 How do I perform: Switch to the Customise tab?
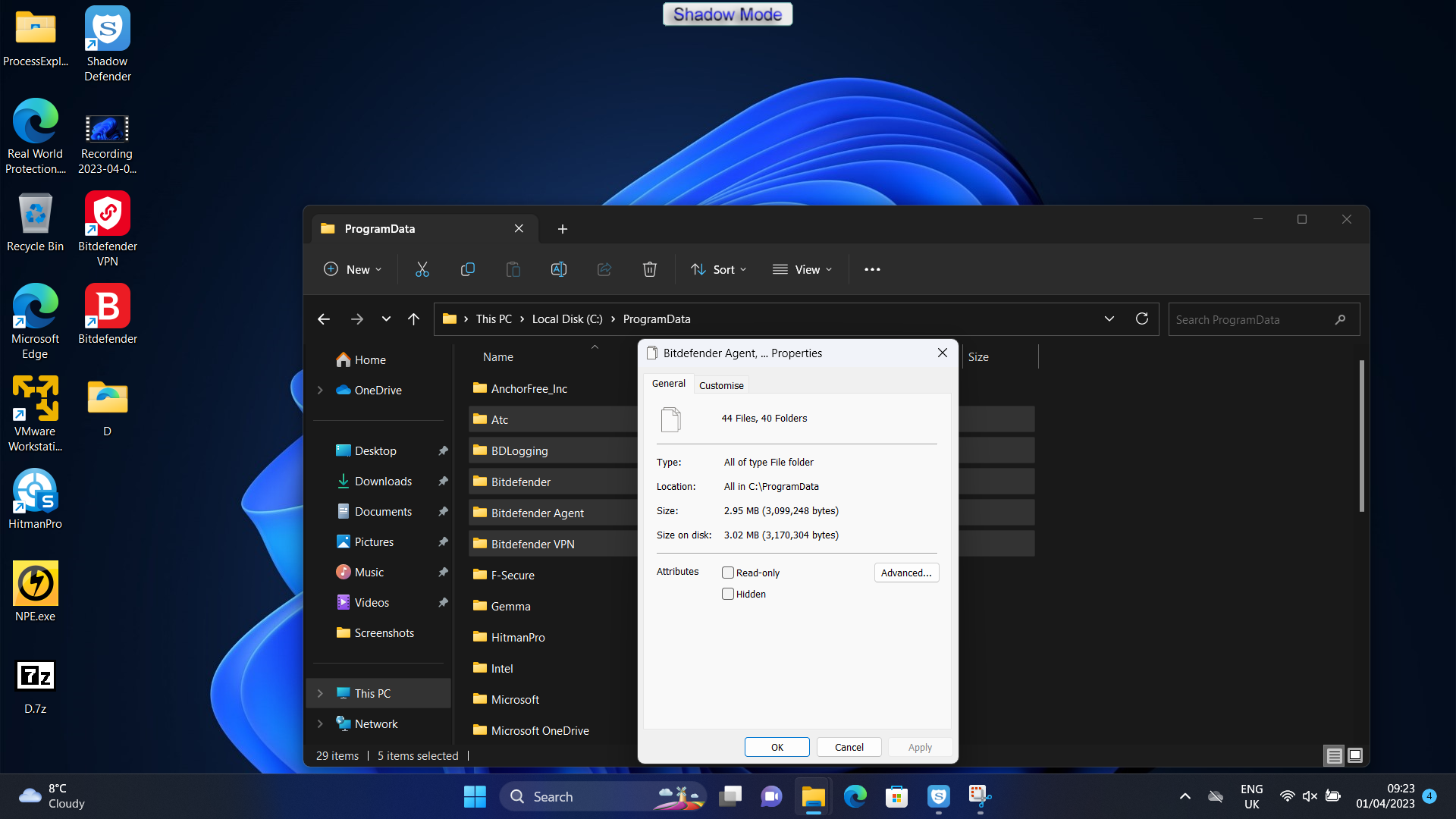721,385
